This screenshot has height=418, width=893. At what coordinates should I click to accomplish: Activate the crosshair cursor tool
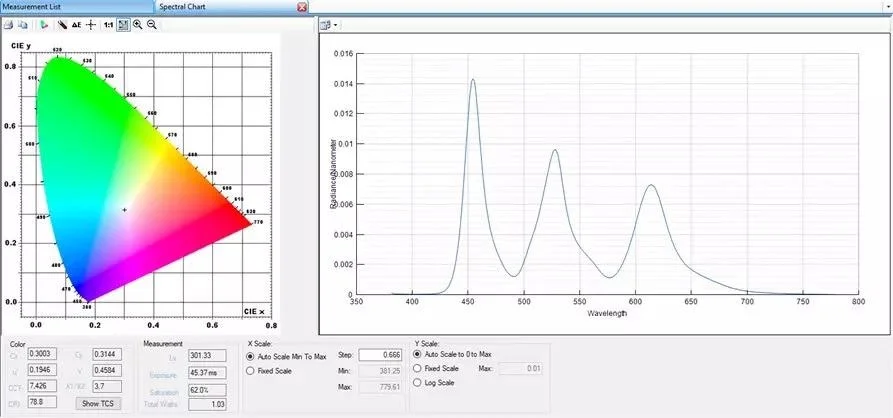pos(91,25)
